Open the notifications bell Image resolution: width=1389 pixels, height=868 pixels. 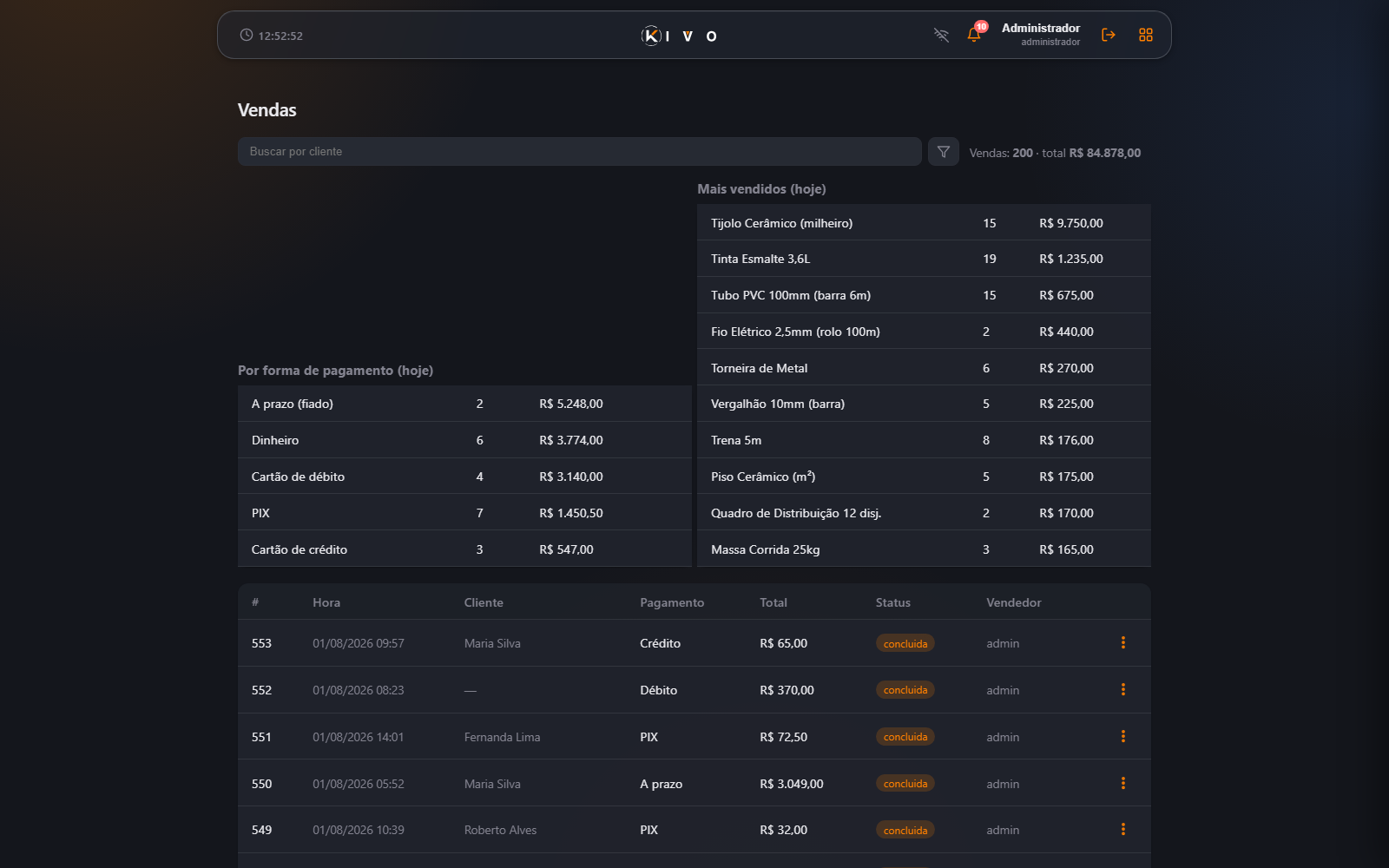tap(974, 35)
